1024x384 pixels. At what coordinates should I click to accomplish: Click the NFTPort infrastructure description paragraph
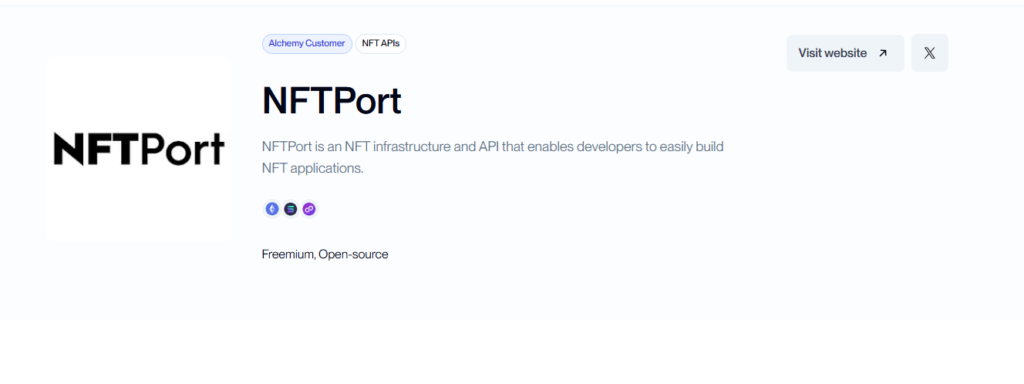click(x=492, y=157)
